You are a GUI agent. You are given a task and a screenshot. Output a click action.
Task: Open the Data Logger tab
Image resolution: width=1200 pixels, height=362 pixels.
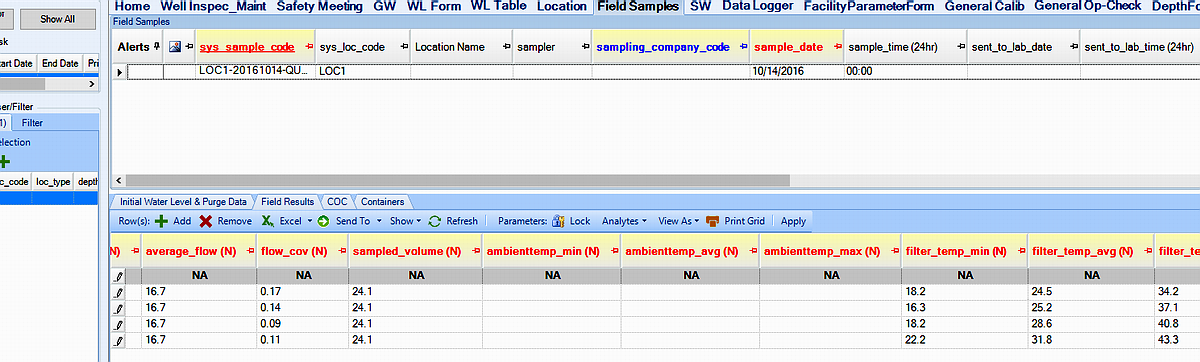coord(758,6)
